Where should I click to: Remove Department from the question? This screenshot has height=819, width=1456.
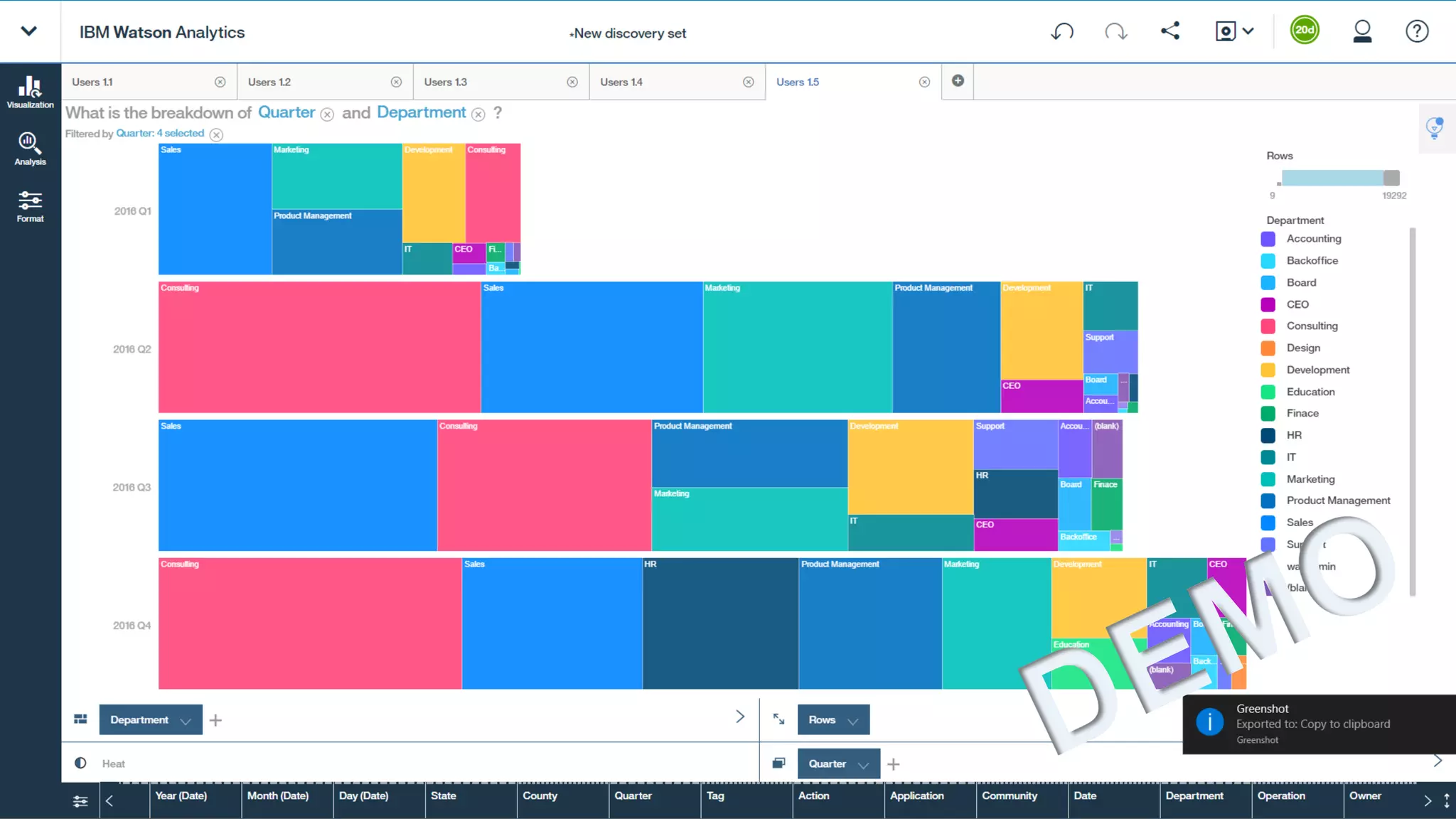coord(478,114)
